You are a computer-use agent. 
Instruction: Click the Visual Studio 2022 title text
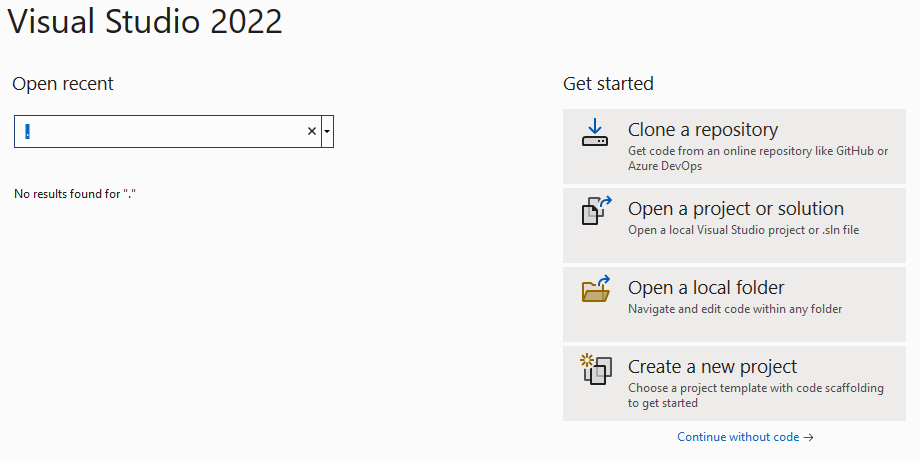click(145, 22)
